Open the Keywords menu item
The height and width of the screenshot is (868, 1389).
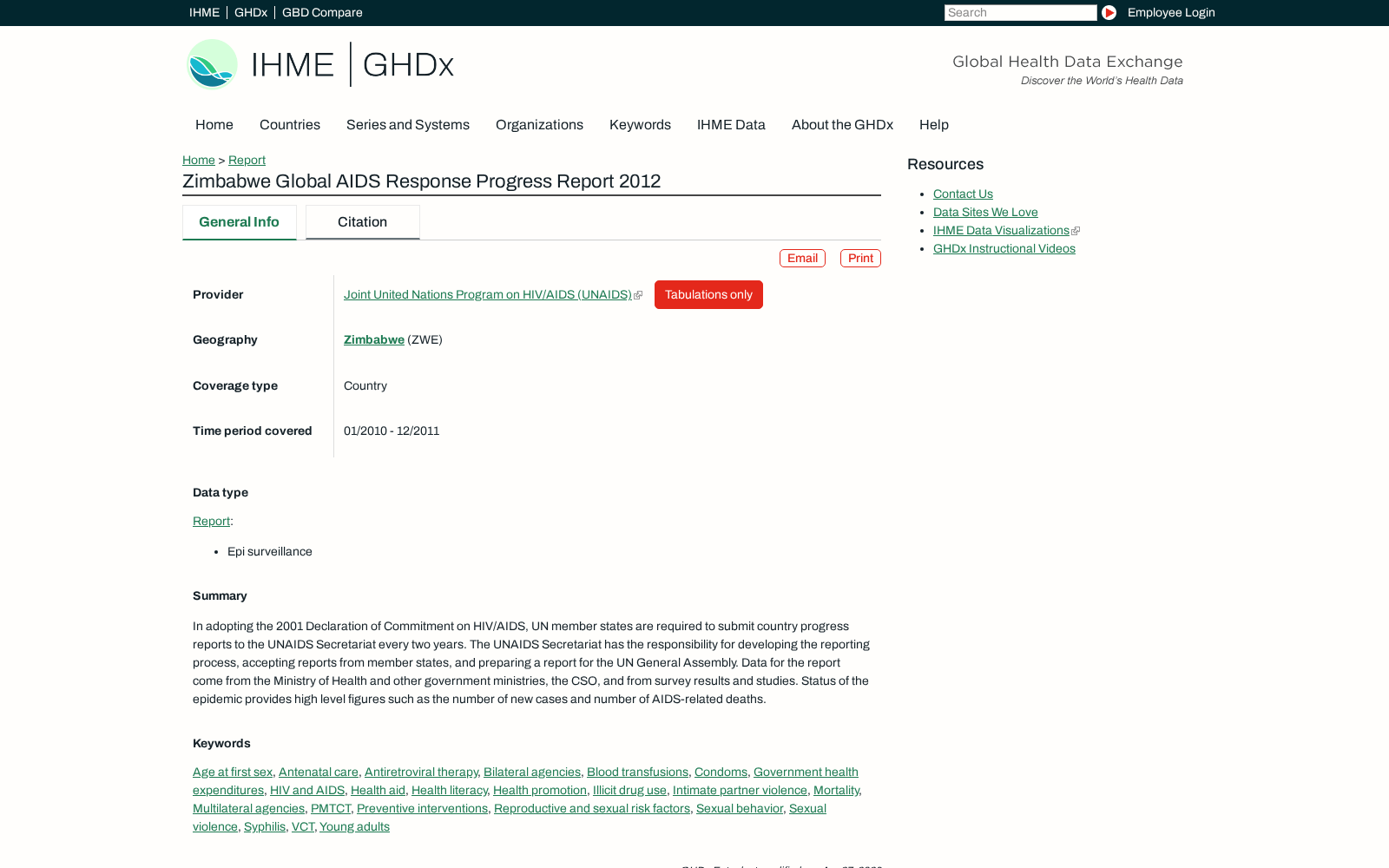640,125
